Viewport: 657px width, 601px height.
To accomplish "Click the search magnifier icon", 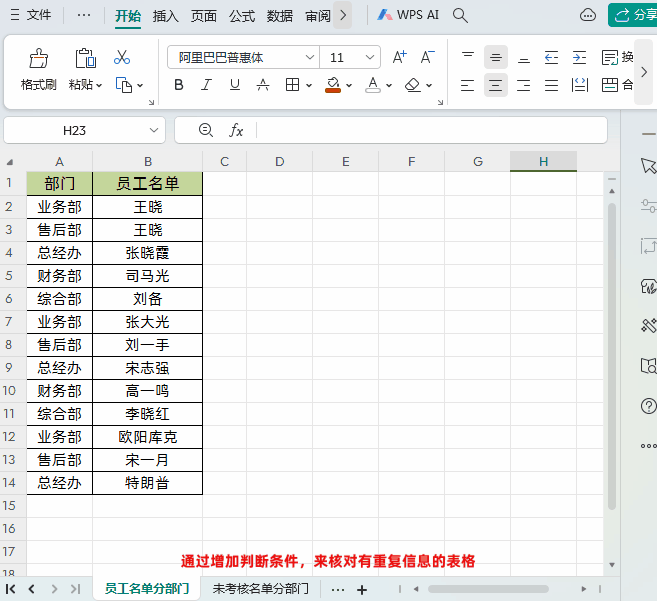I will [460, 16].
